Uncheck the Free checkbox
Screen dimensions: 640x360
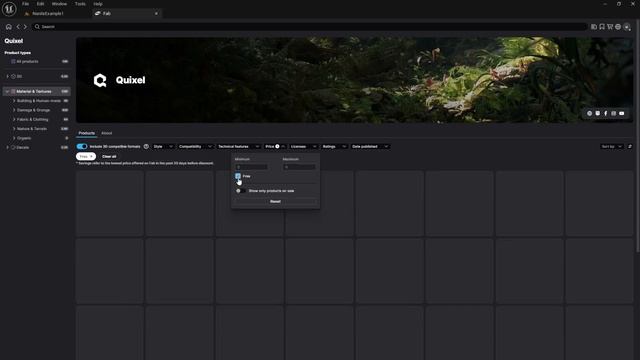[x=238, y=176]
